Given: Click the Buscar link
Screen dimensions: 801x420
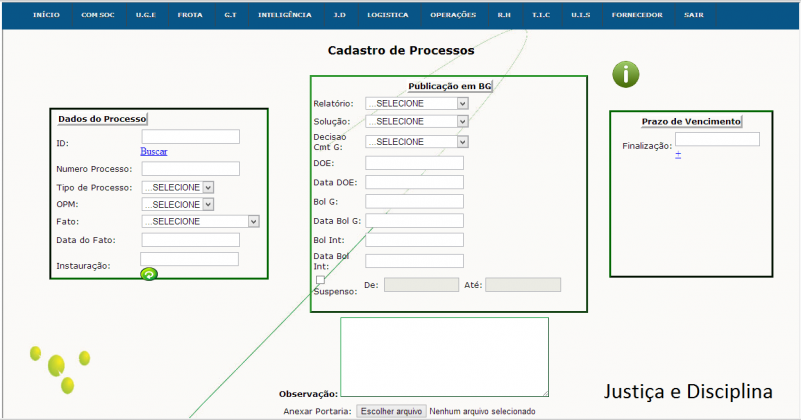Looking at the screenshot, I should pos(154,152).
